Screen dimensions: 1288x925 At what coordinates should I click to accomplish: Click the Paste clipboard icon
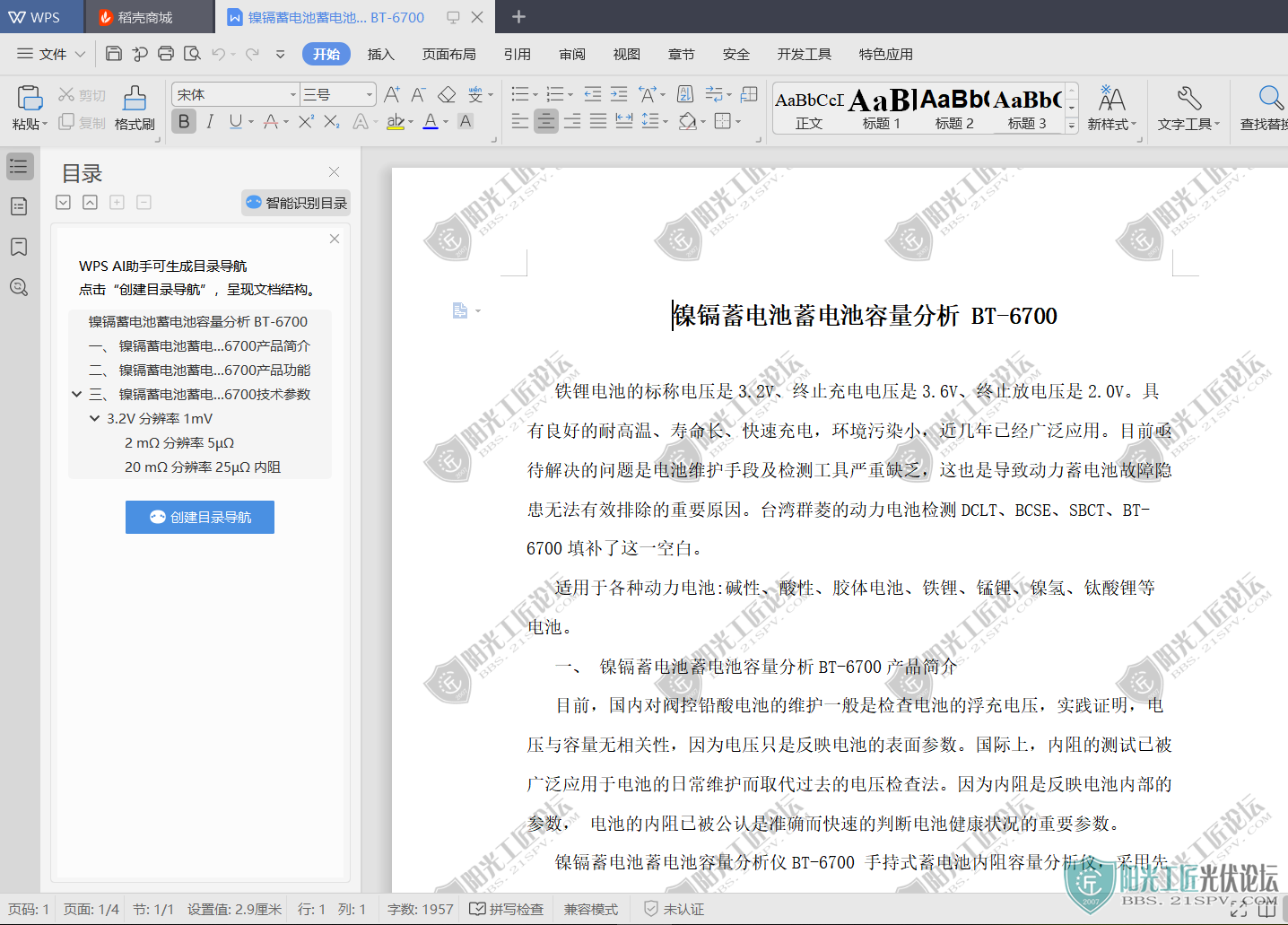click(x=30, y=98)
